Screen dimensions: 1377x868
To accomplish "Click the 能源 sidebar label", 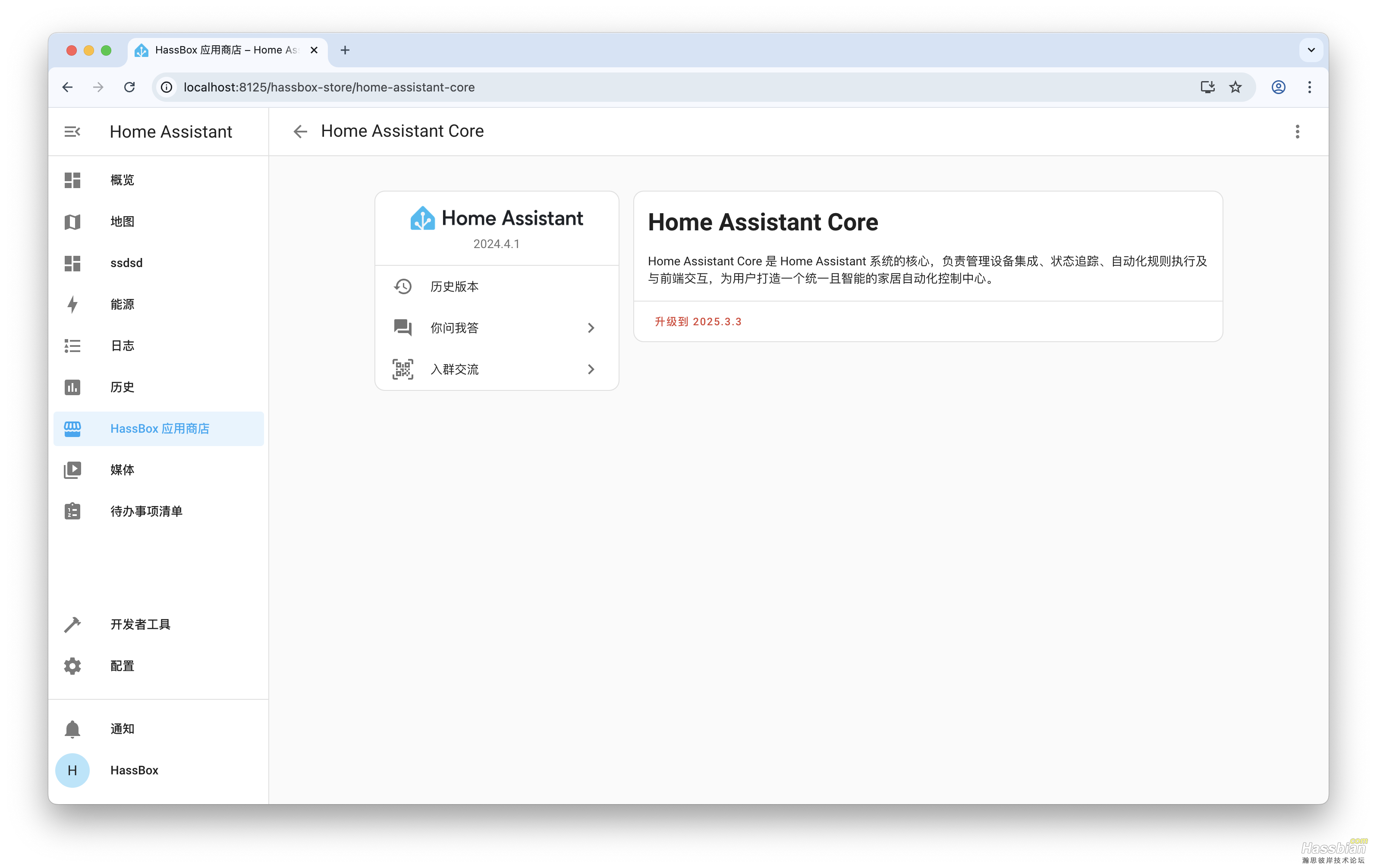I will coord(123,304).
